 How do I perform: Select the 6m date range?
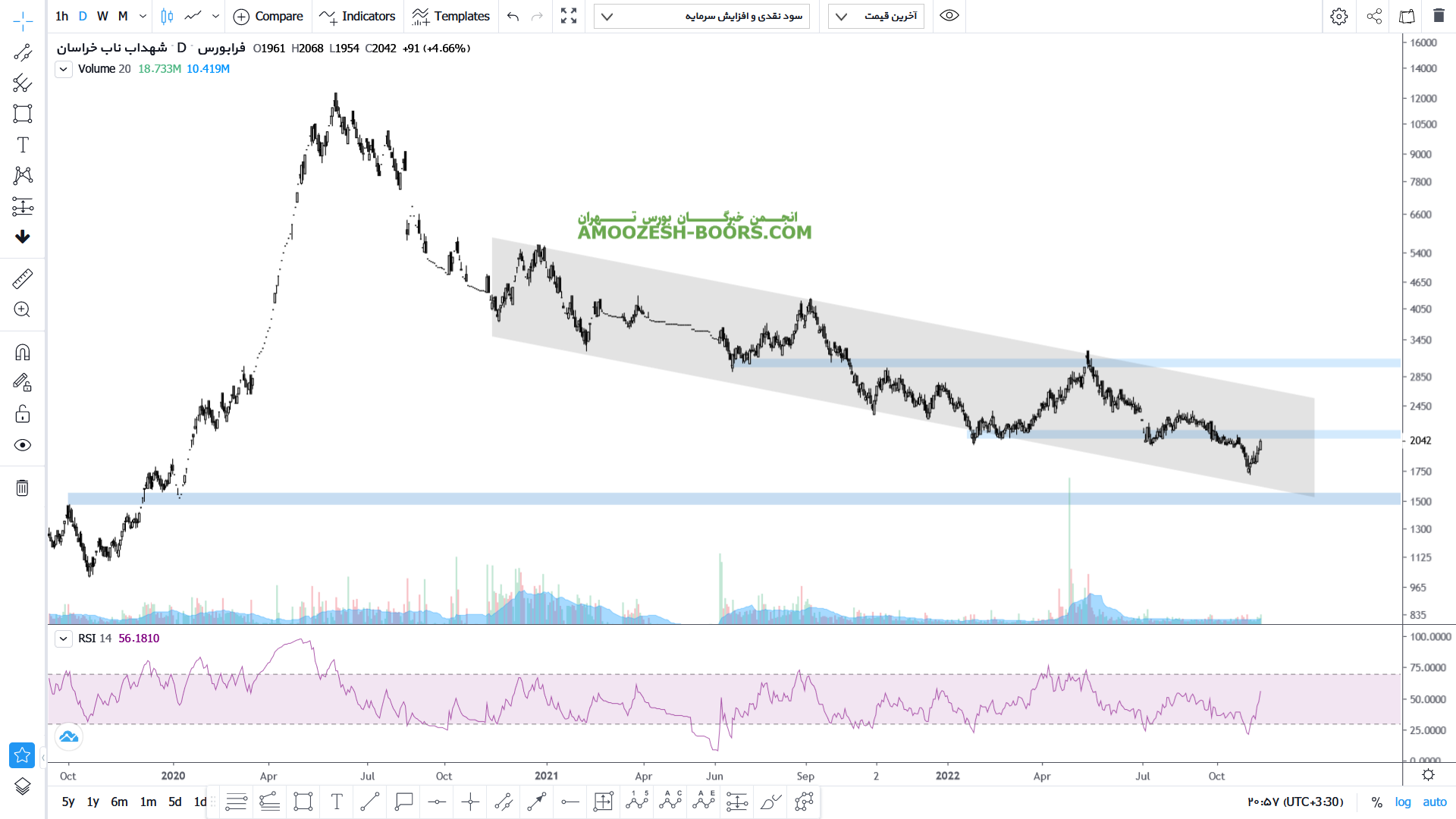119,802
